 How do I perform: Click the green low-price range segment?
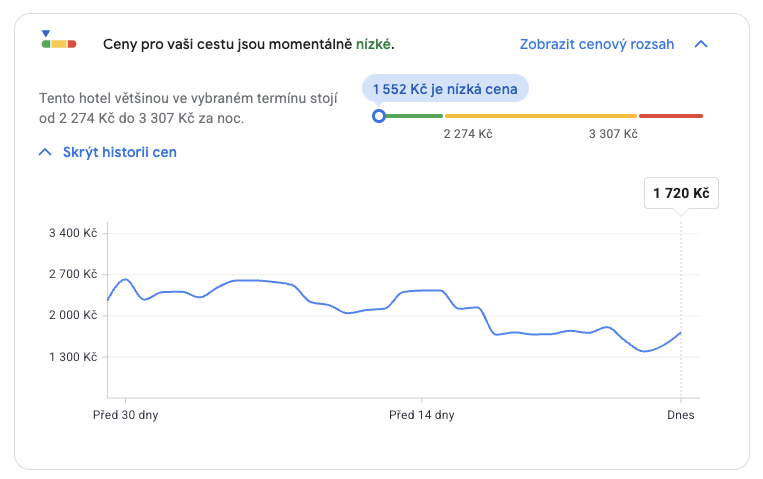(x=413, y=116)
